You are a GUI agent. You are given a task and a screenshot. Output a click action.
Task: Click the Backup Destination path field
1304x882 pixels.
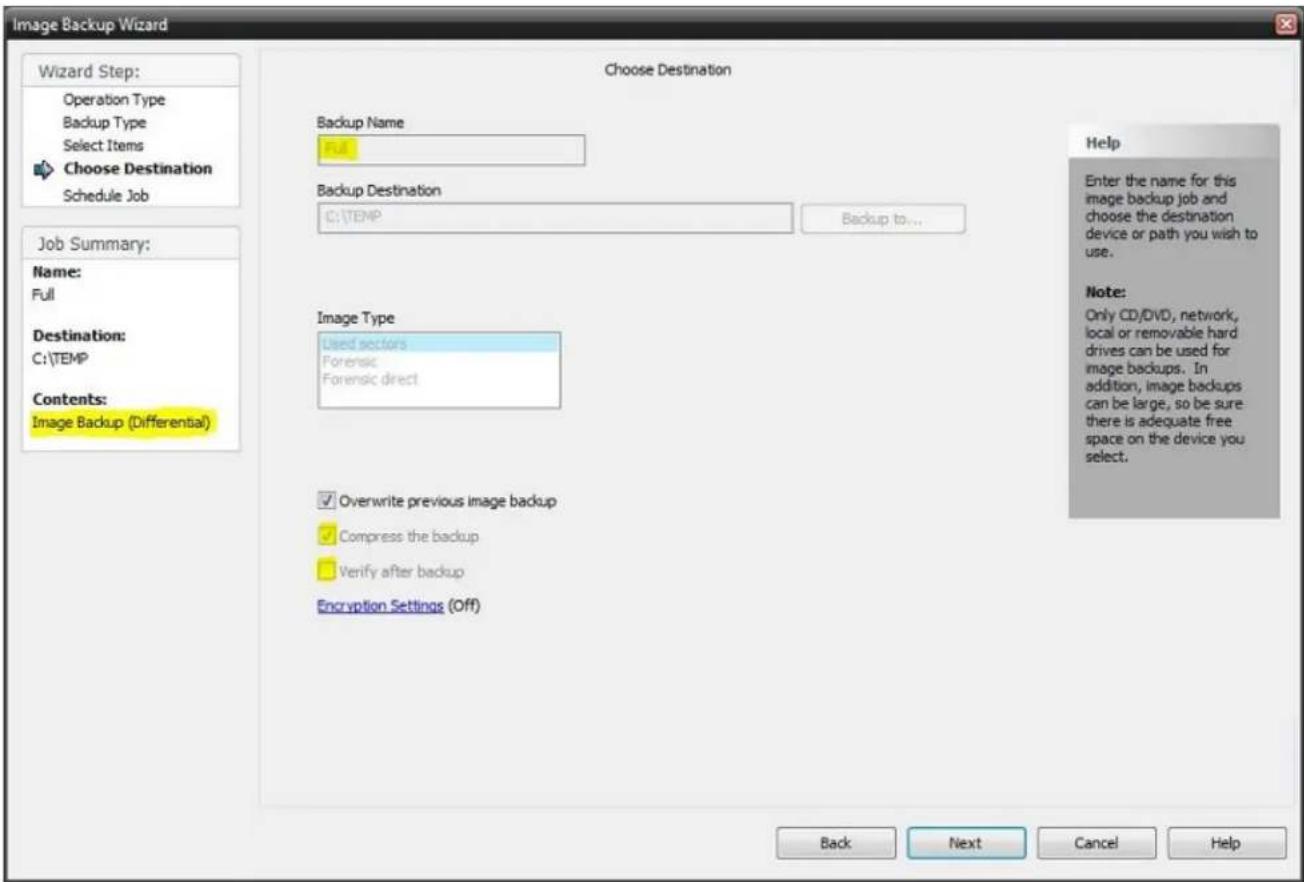click(555, 220)
